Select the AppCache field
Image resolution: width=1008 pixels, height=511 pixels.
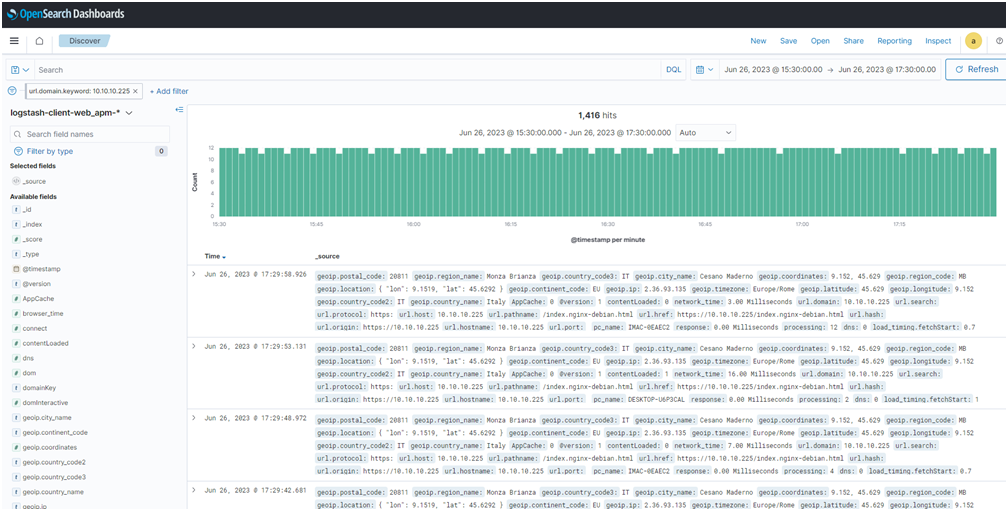pyautogui.click(x=38, y=299)
